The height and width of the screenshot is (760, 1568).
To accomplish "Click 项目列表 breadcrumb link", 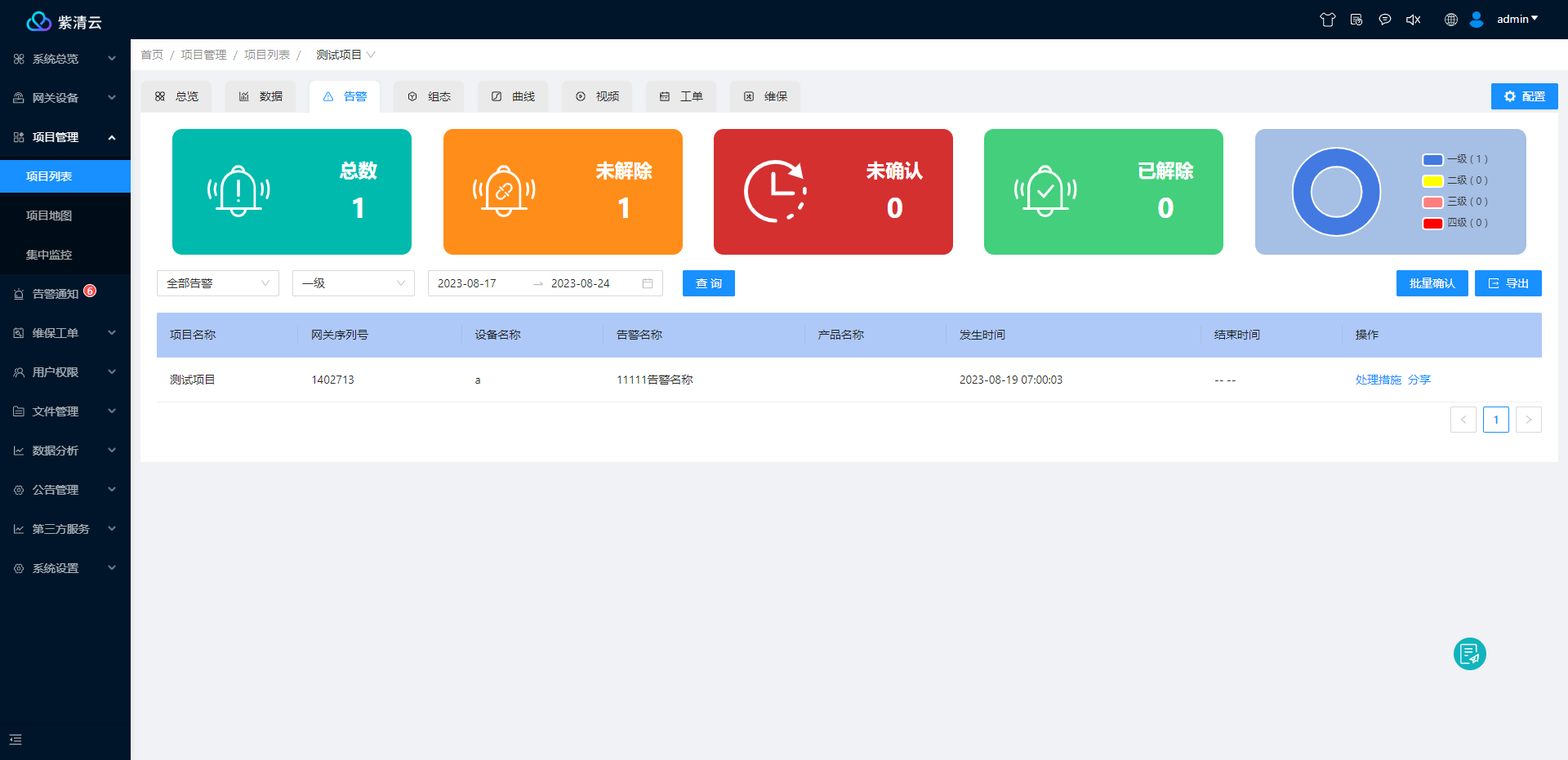I will click(x=267, y=55).
